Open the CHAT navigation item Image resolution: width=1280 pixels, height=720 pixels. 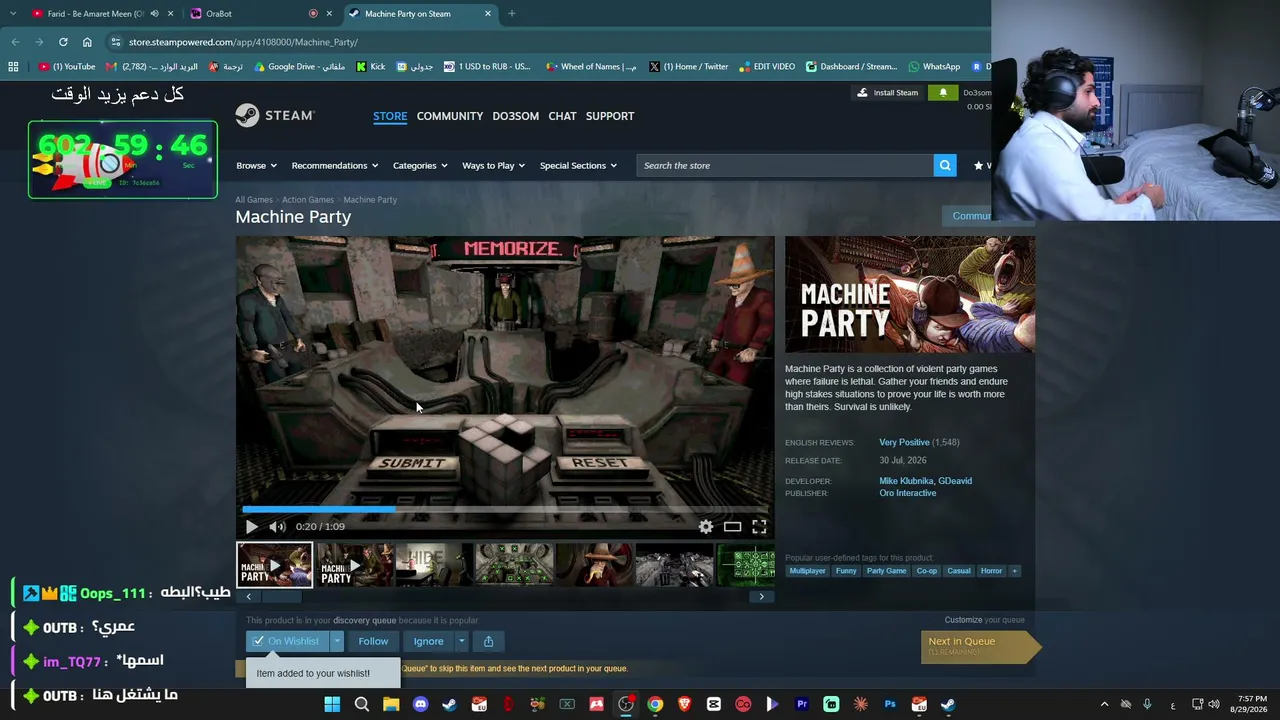pos(562,116)
